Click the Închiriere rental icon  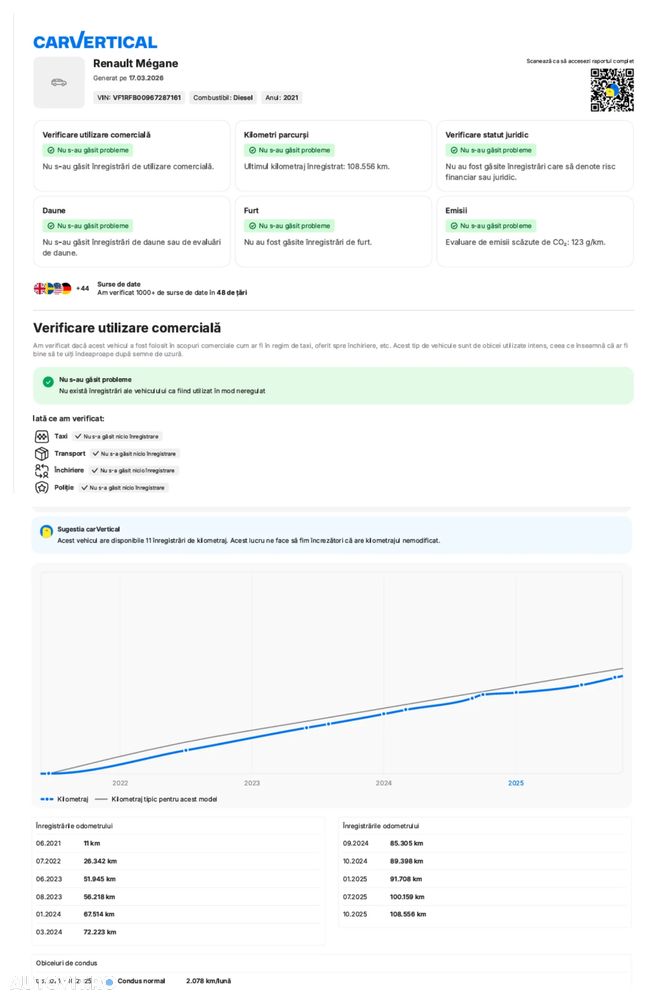(41, 470)
